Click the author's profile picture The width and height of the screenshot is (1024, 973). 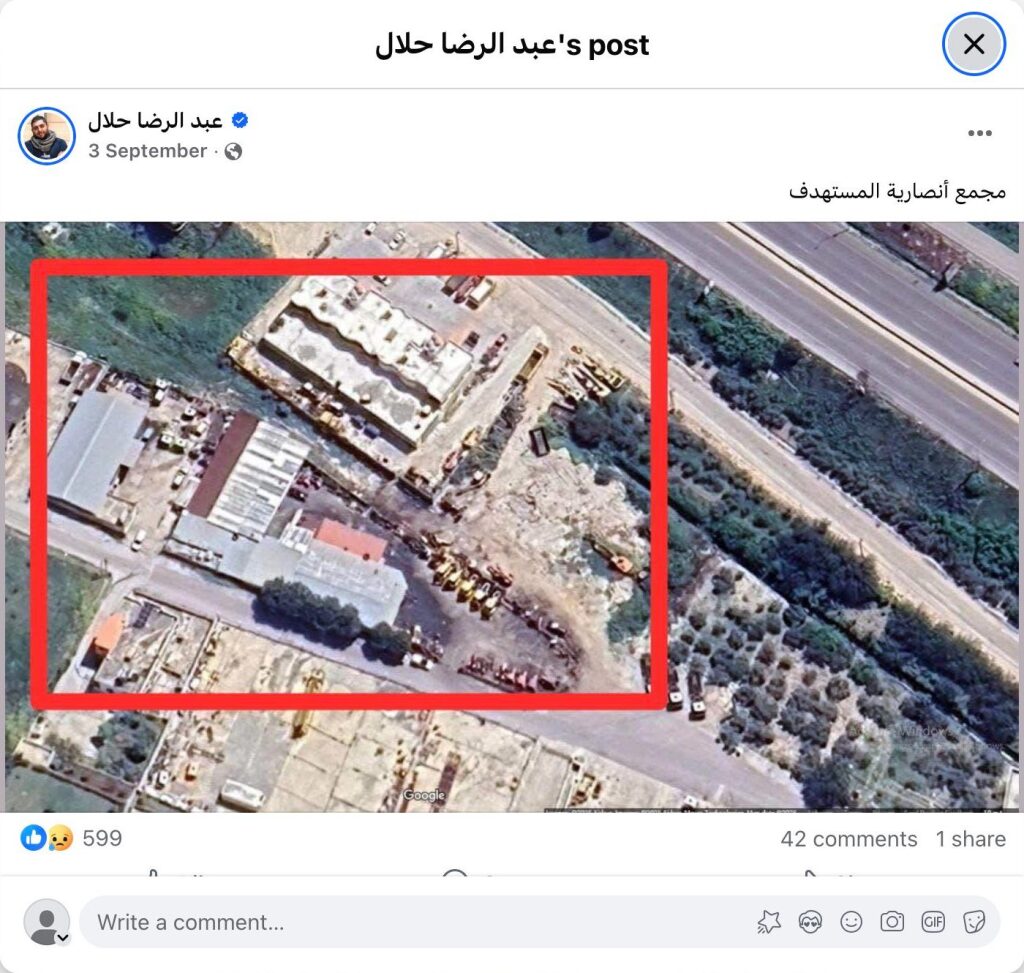coord(46,136)
